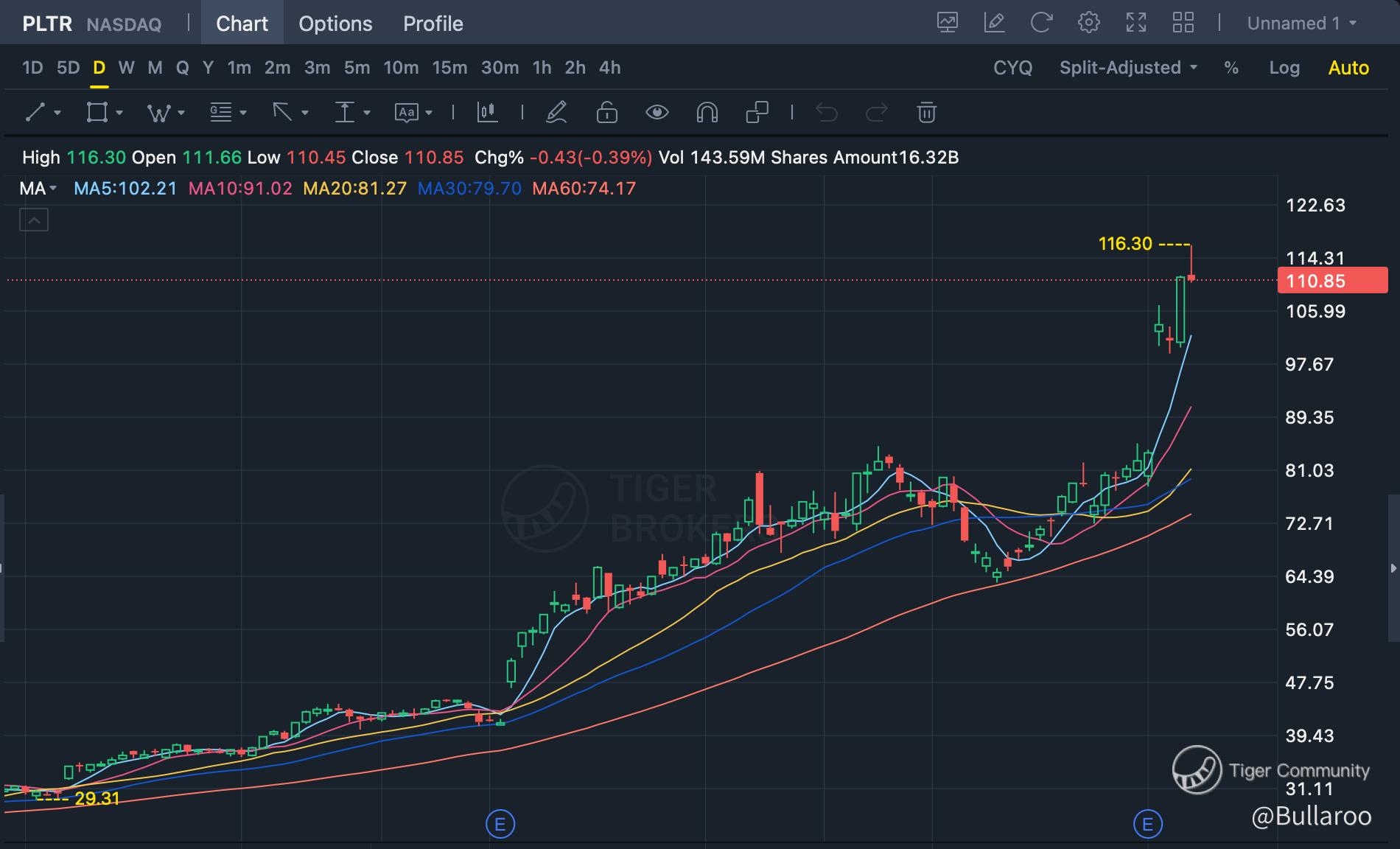Screen dimensions: 1400x849
Task: Click the magnet snap icon
Action: click(x=707, y=113)
